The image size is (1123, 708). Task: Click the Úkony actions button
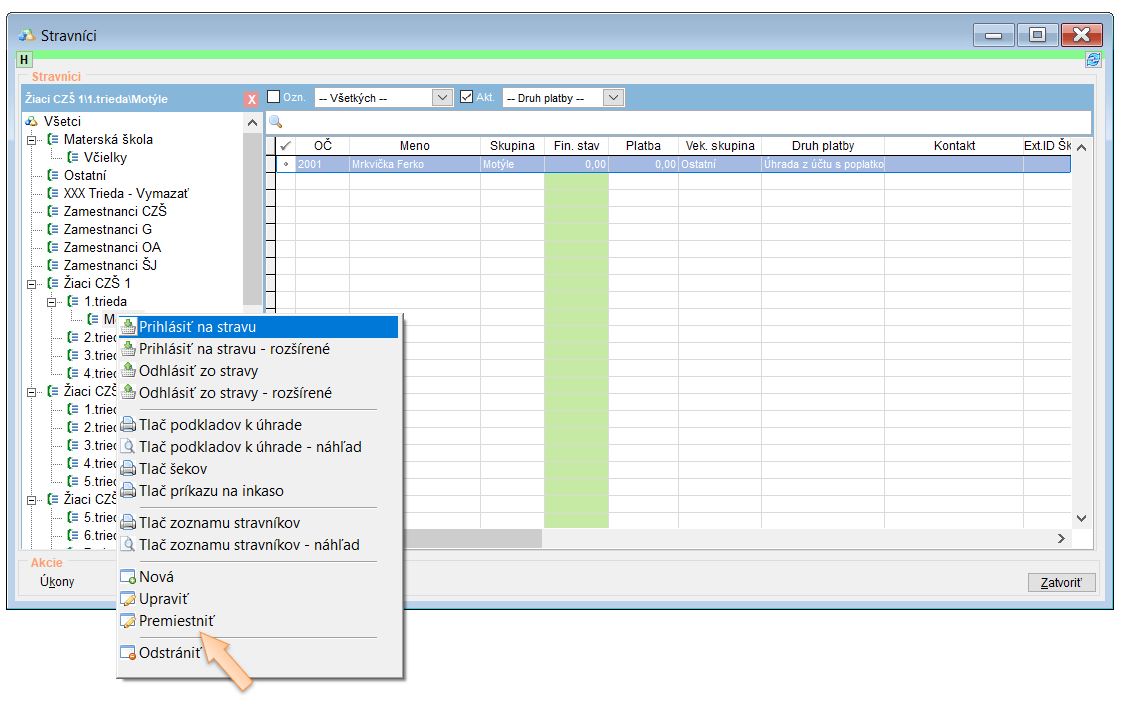click(x=56, y=582)
